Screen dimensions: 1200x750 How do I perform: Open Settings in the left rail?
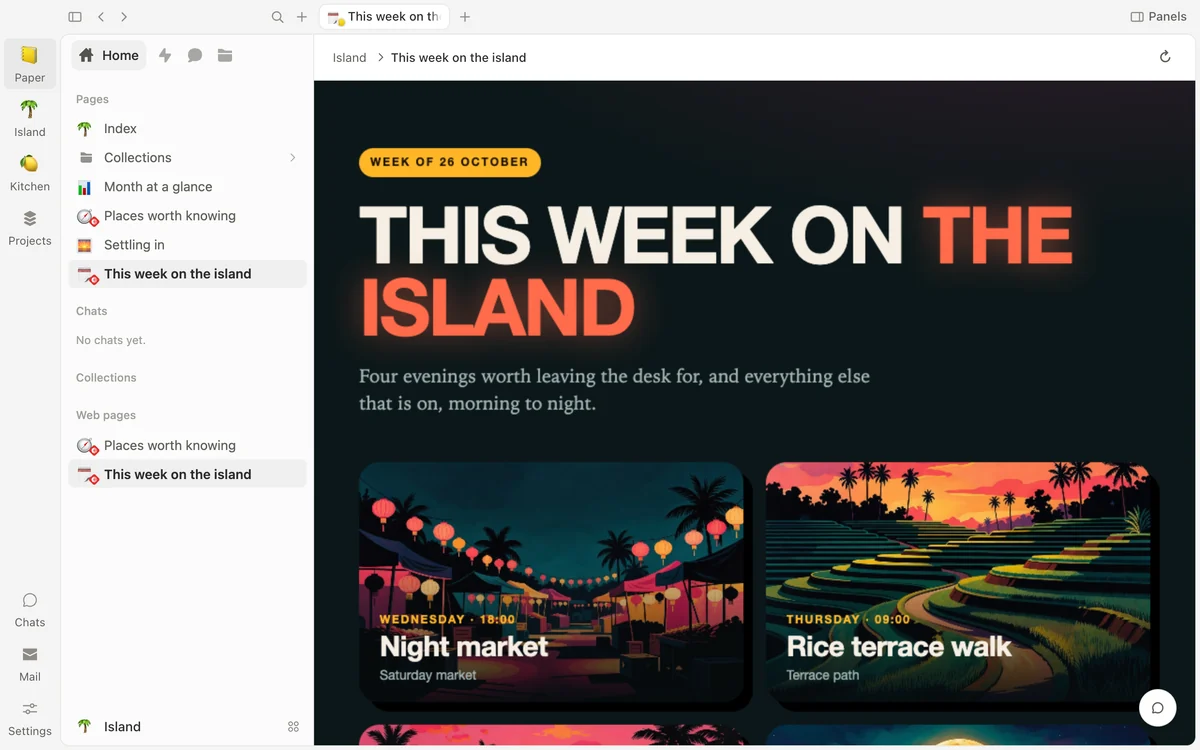(30, 718)
